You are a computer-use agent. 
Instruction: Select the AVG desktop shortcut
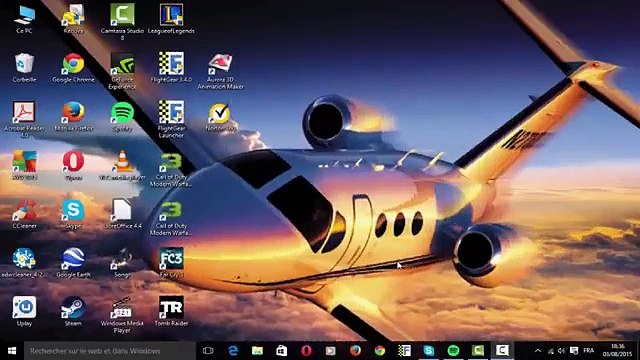tap(24, 165)
